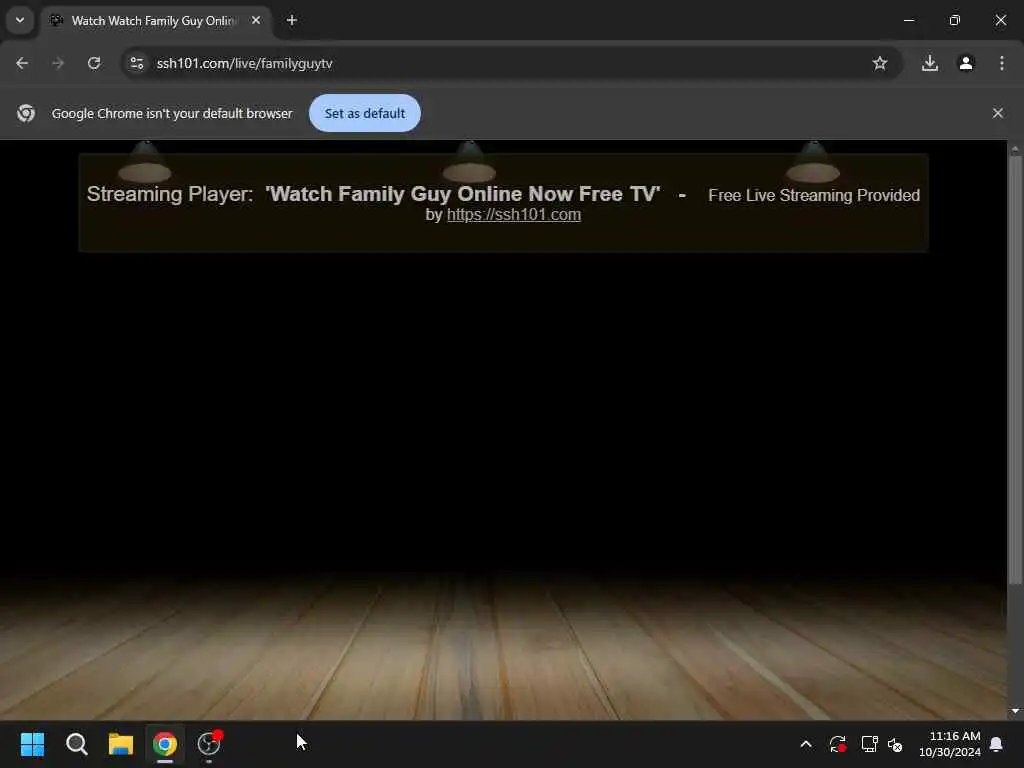Image resolution: width=1024 pixels, height=768 pixels.
Task: Open Chrome downloads icon
Action: [x=930, y=63]
